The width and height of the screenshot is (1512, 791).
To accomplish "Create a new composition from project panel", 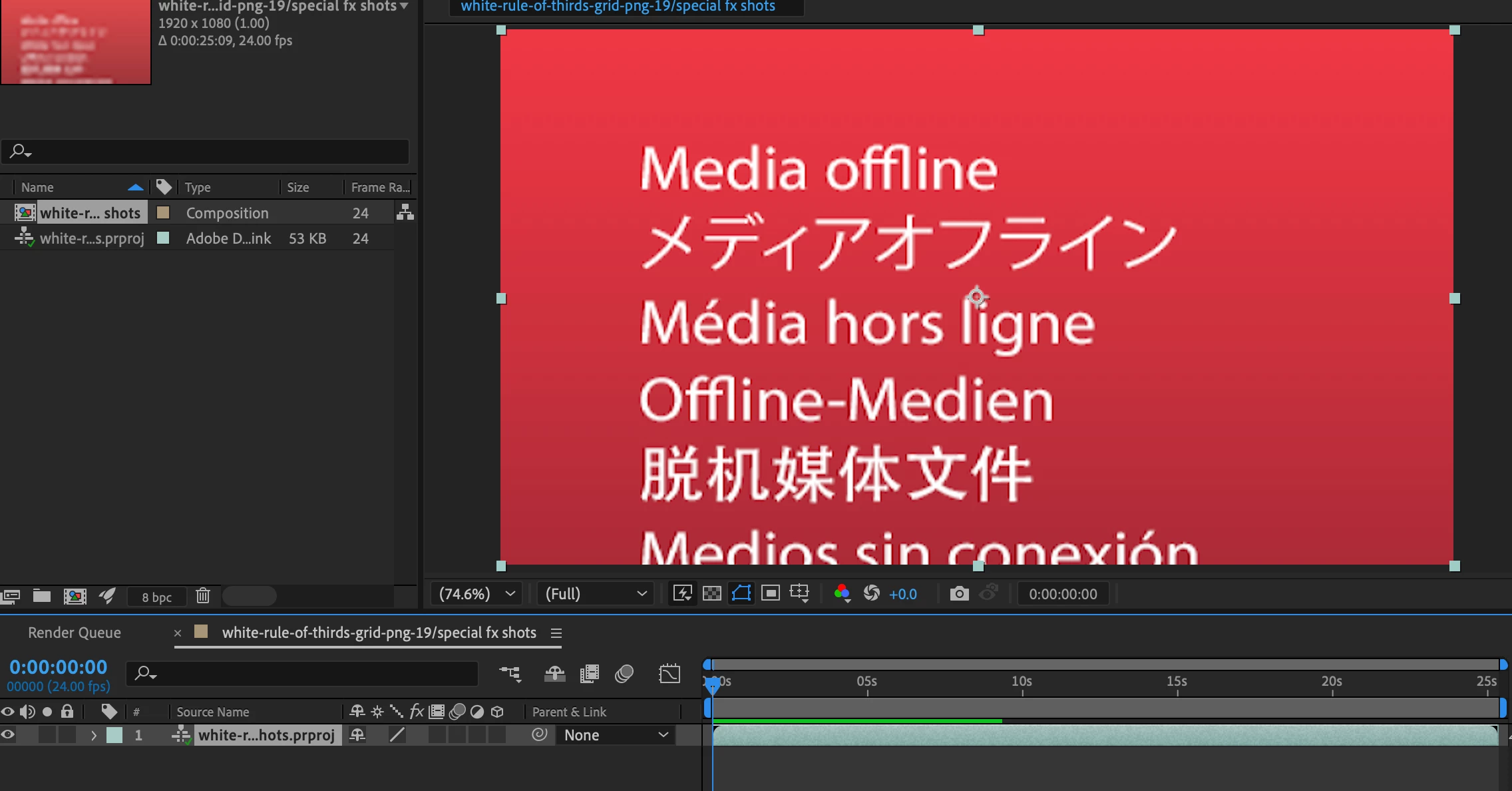I will click(75, 596).
